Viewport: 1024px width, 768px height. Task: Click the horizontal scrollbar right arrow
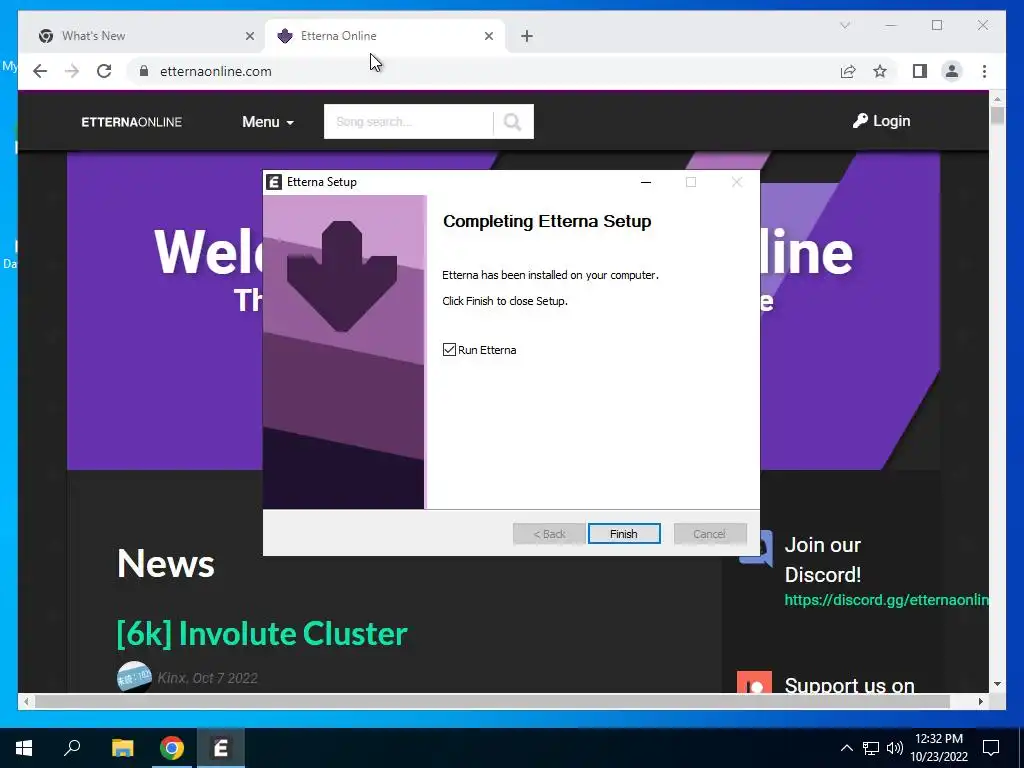(x=981, y=701)
